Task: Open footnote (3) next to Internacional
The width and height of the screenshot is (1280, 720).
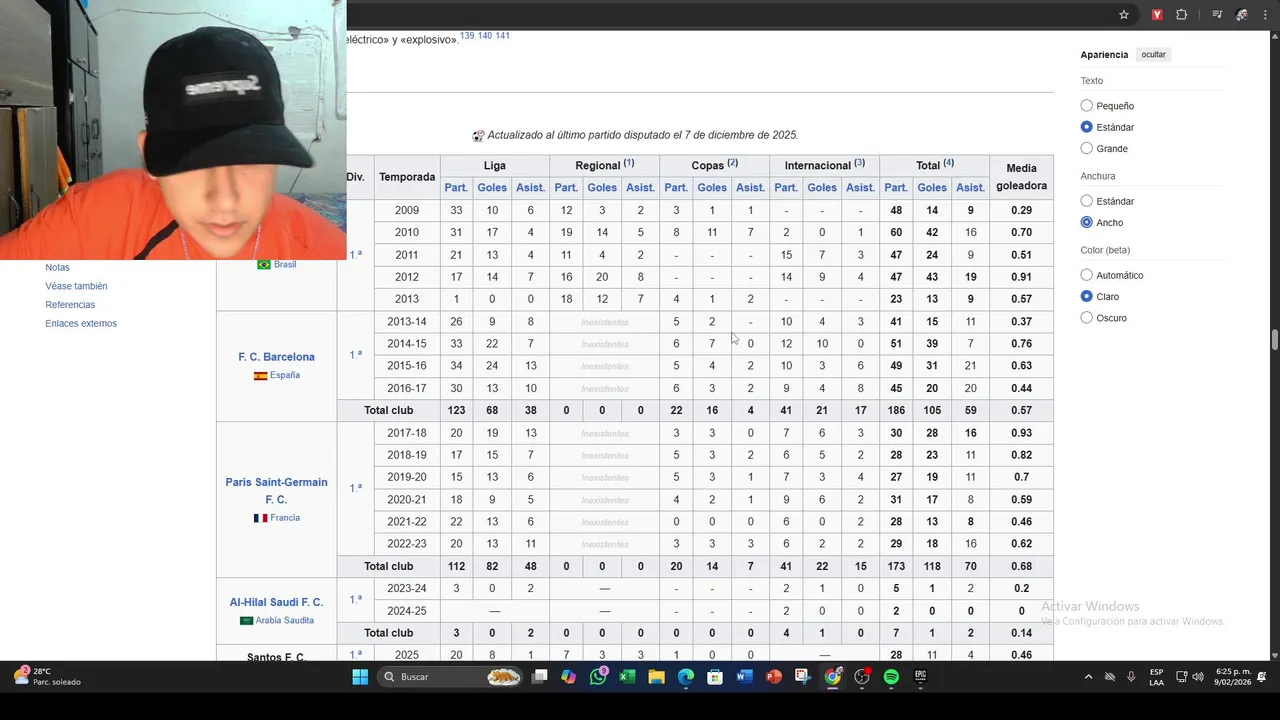Action: pos(859,163)
